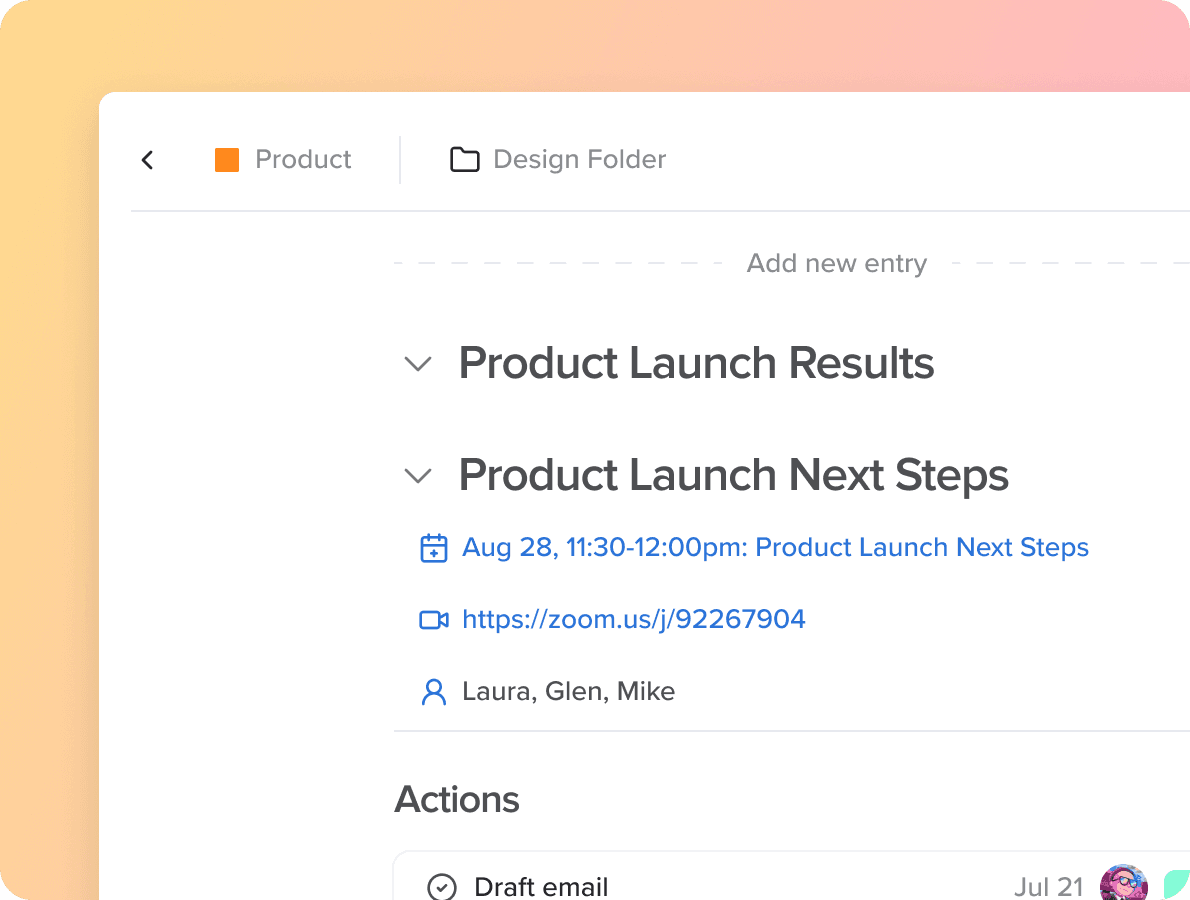Open Aug 28 meeting event link
Viewport: 1190px width, 900px height.
click(x=775, y=547)
